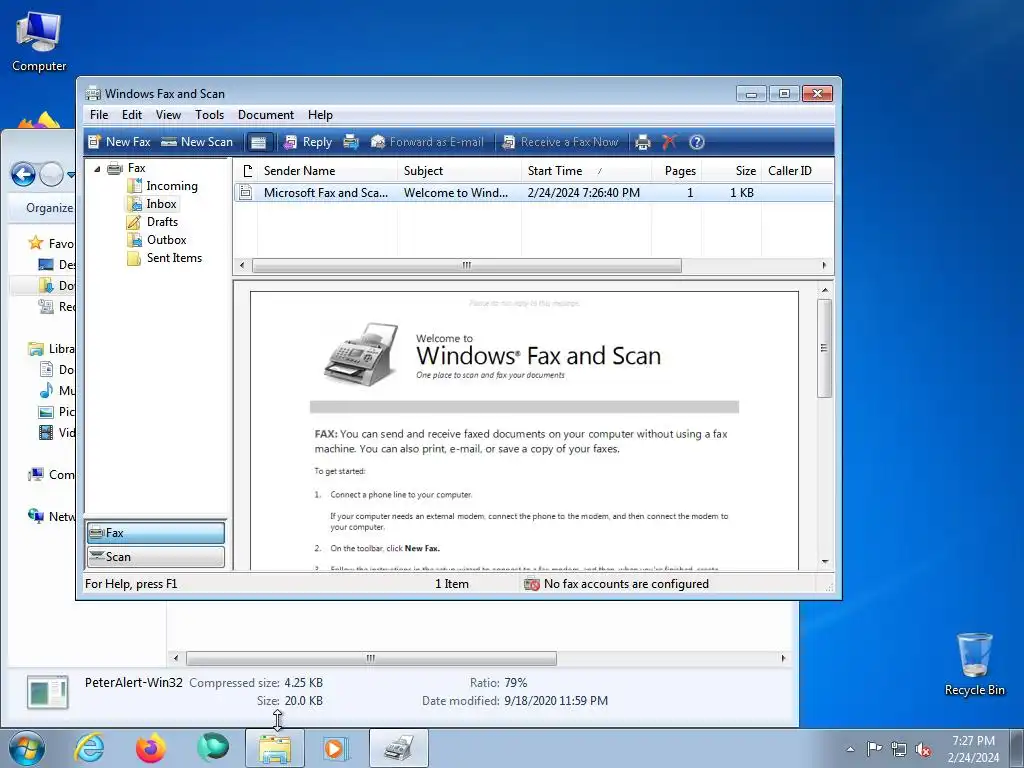Click the muted volume tray icon
Screen dimensions: 1024x768
923,750
